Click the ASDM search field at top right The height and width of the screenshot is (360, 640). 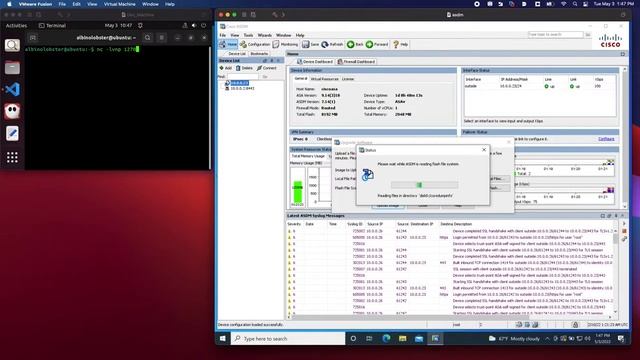click(556, 35)
